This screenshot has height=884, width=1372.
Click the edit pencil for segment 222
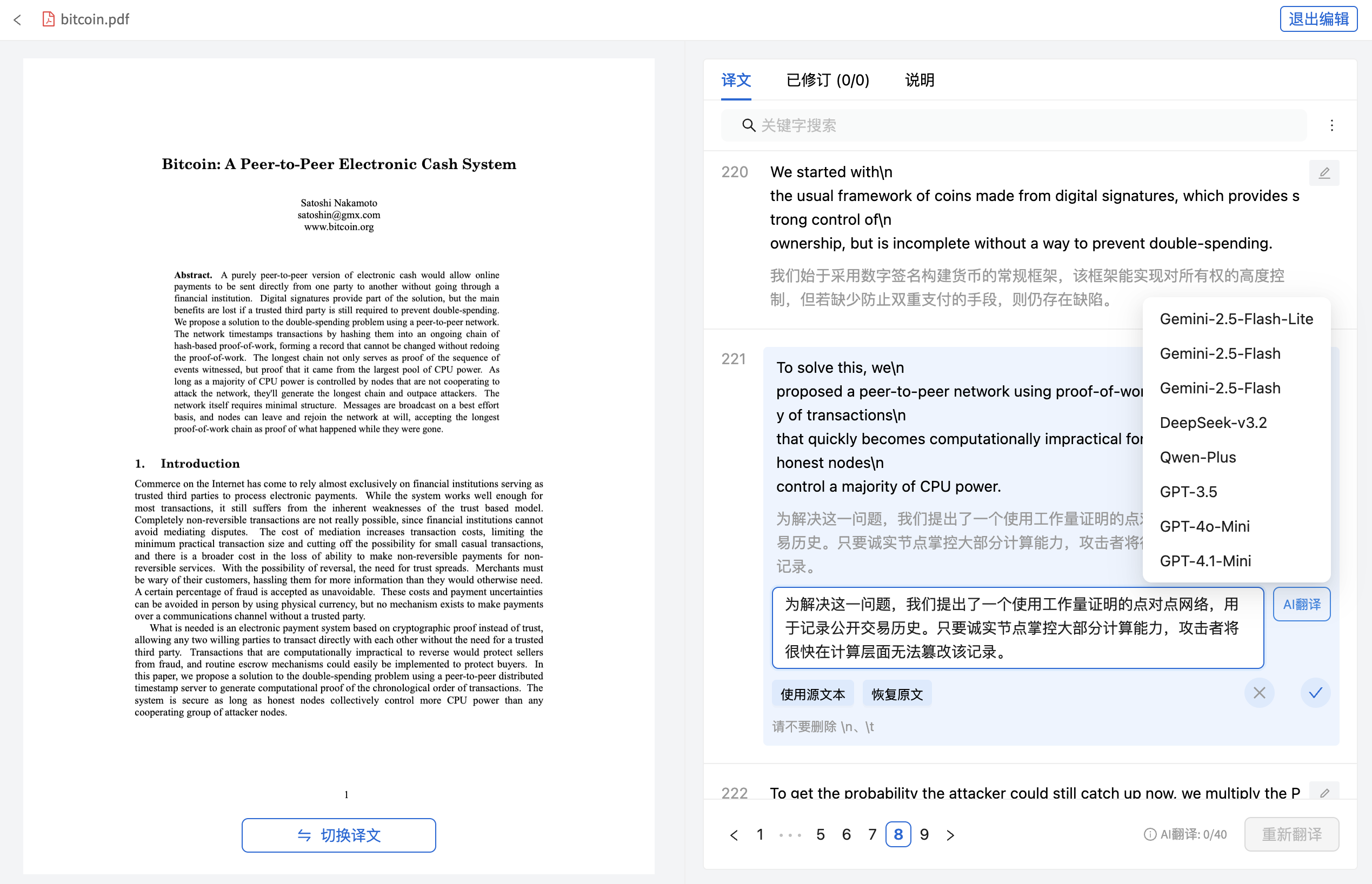point(1324,793)
